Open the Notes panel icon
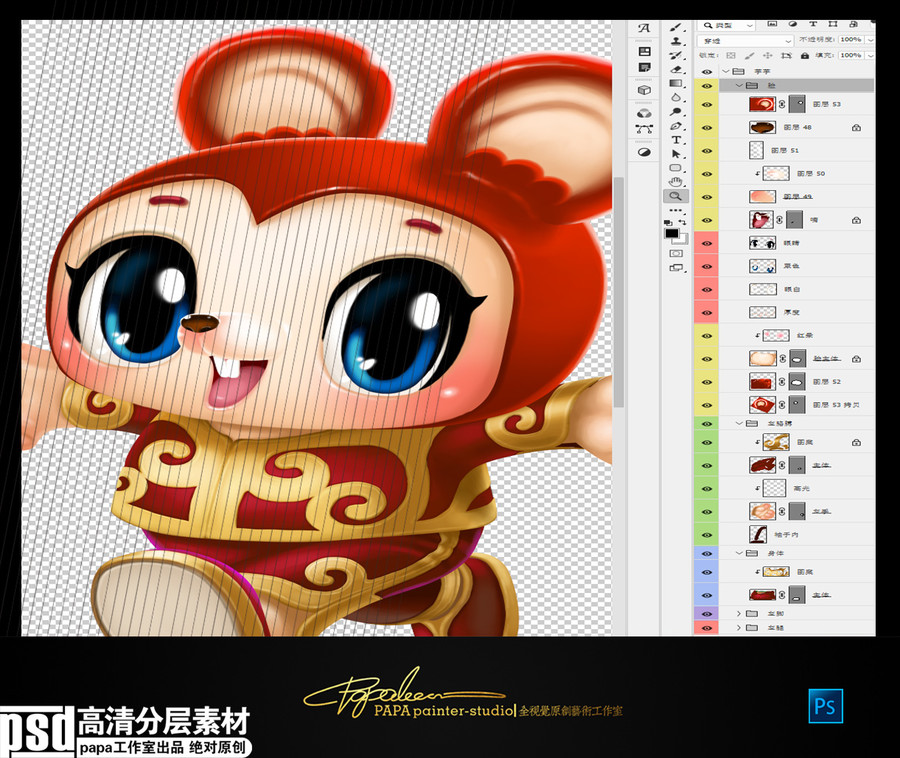Screen dimensions: 900x758 coord(644,68)
